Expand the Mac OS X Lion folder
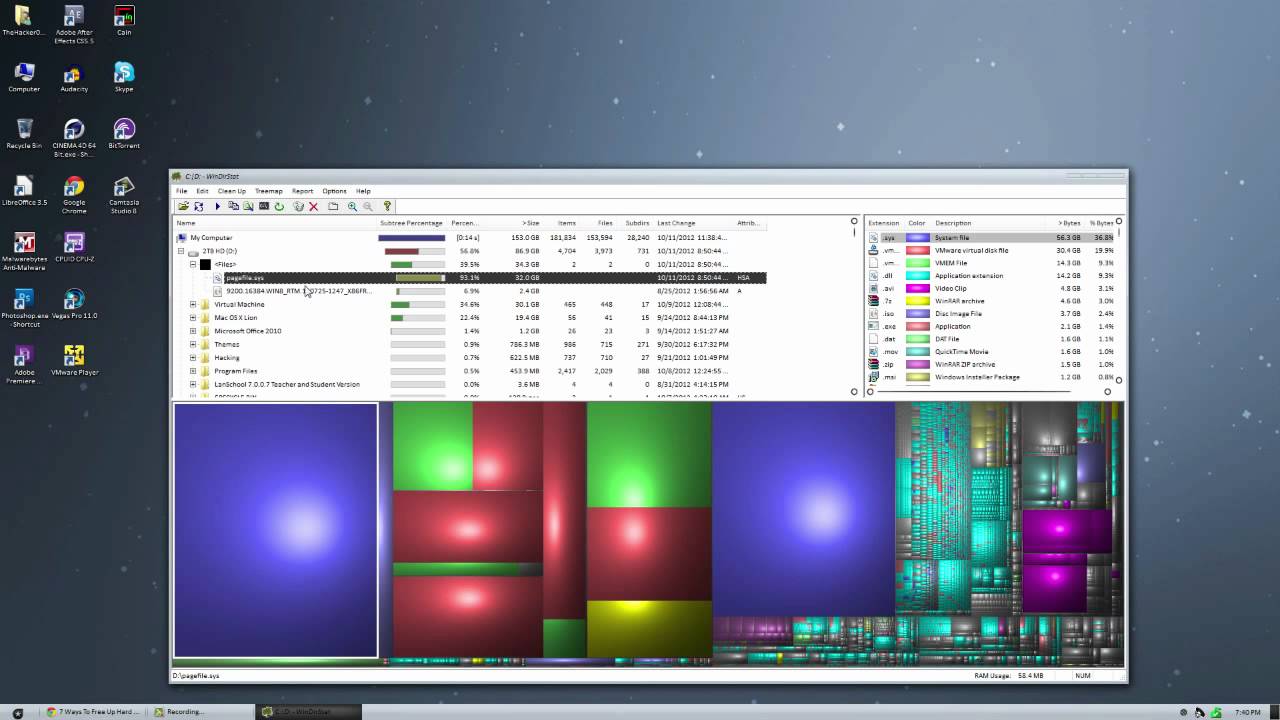1280x720 pixels. click(x=193, y=318)
